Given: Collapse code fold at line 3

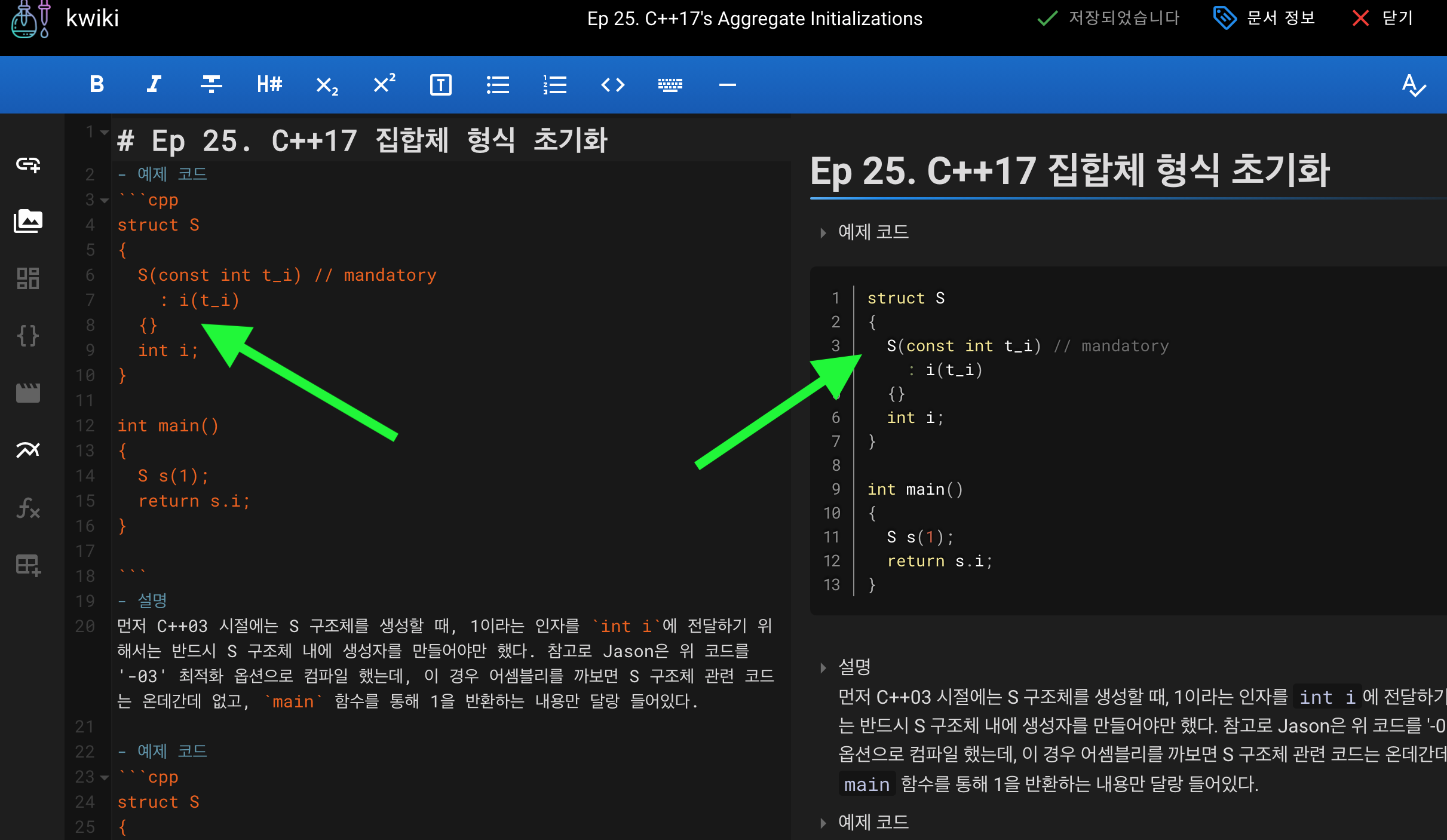Looking at the screenshot, I should pos(105,200).
